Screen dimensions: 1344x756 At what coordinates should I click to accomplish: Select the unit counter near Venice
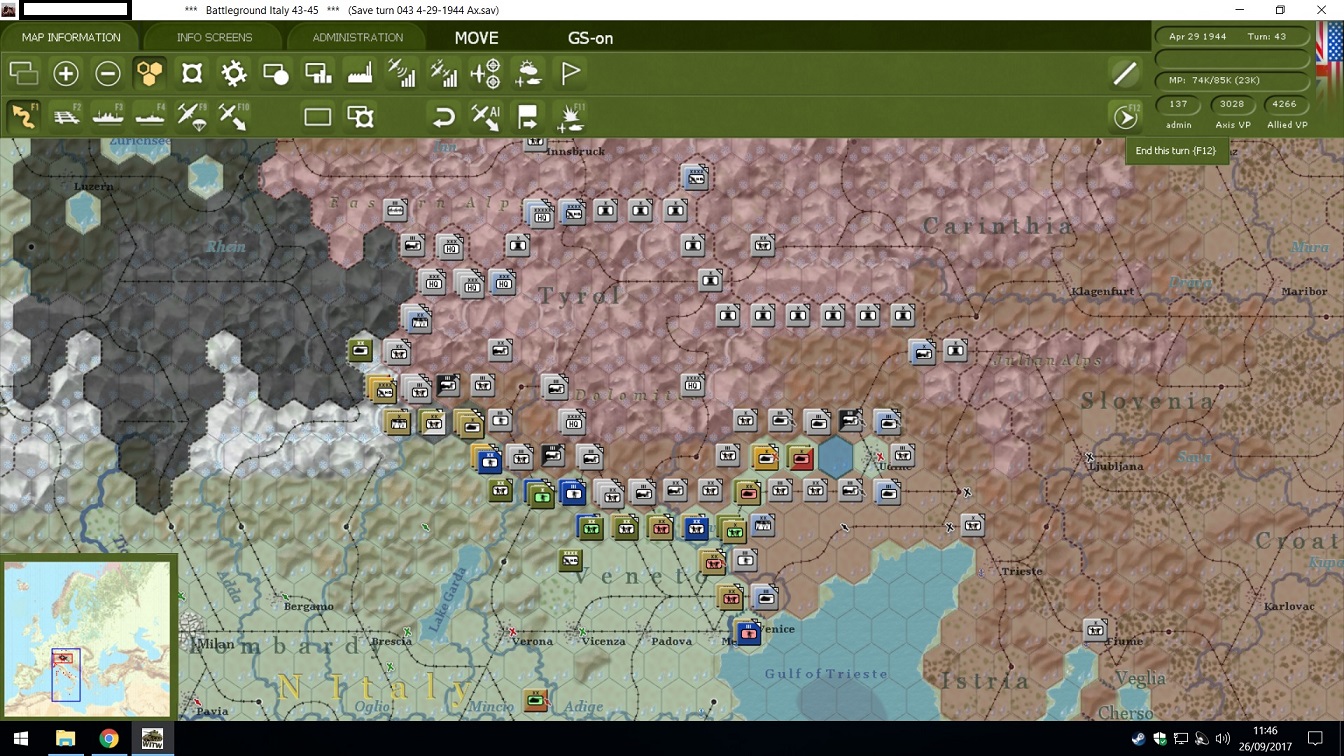coord(748,632)
